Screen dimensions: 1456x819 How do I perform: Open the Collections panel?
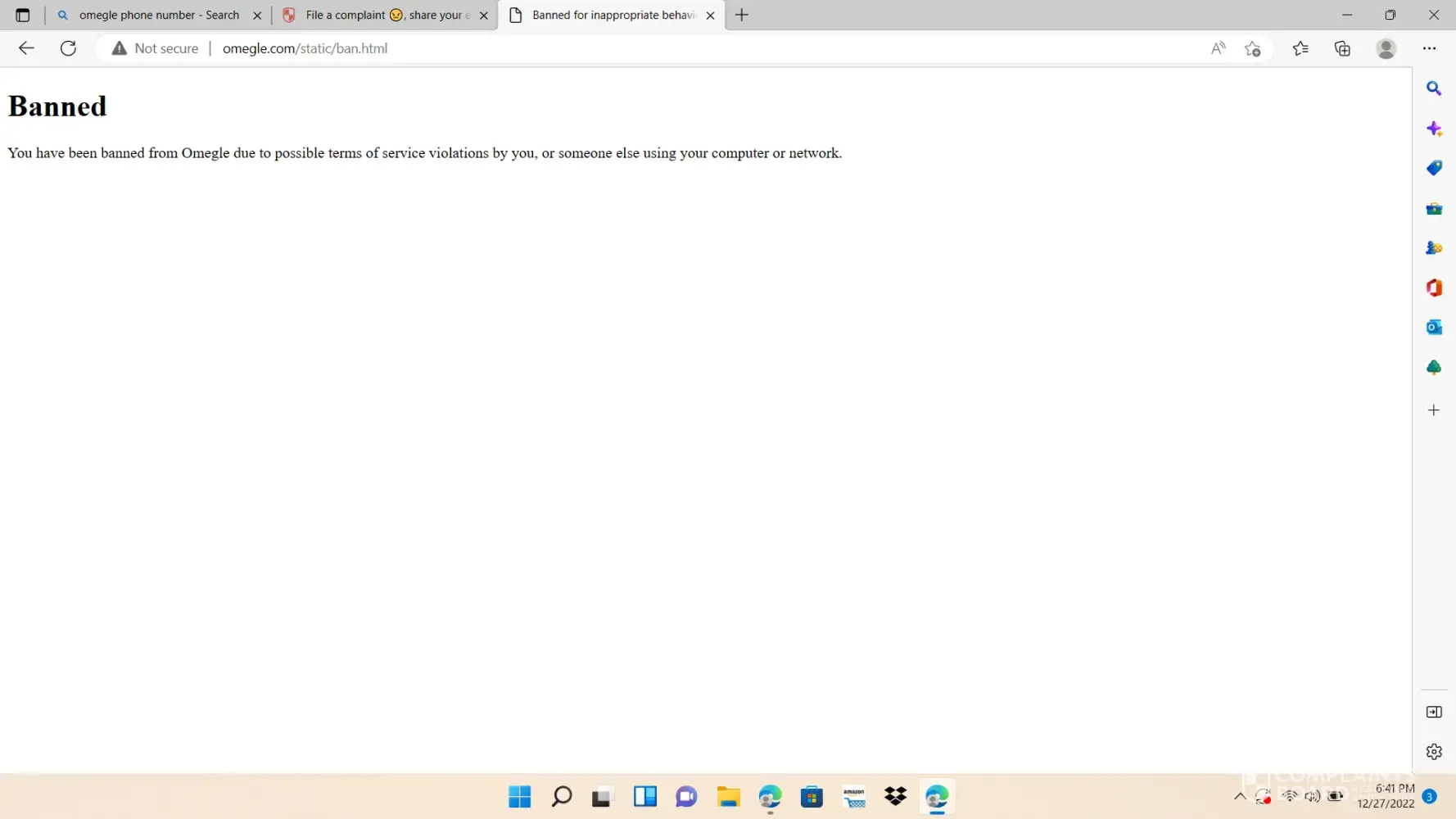click(1342, 48)
